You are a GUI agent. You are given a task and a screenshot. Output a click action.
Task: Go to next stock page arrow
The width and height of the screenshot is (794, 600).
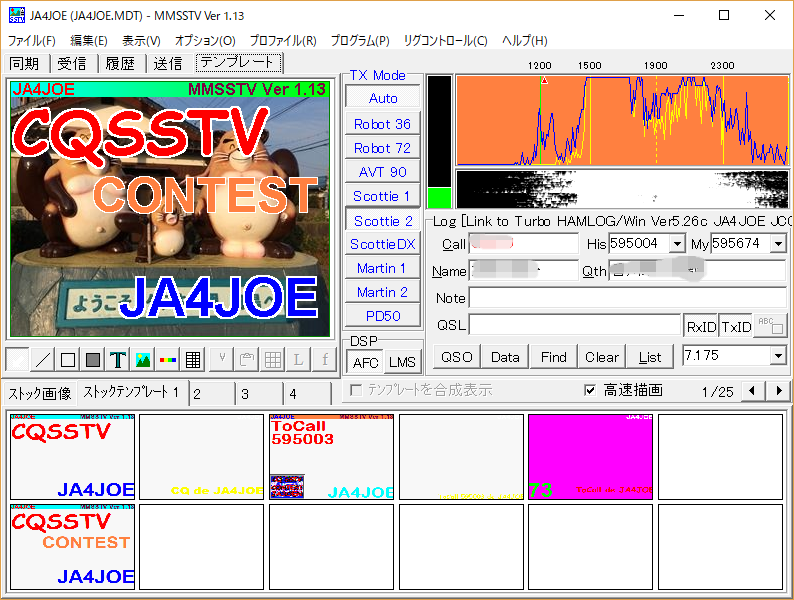tap(779, 390)
